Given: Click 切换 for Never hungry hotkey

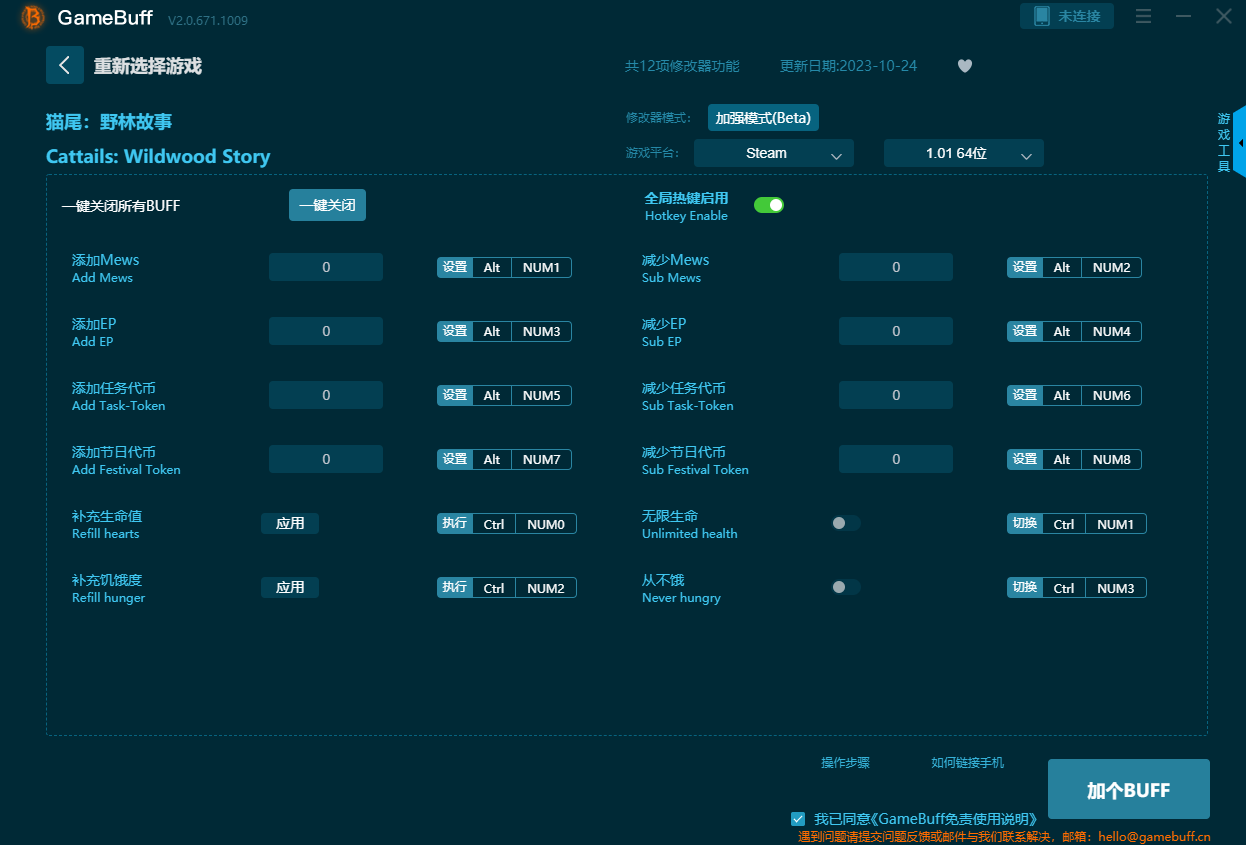Looking at the screenshot, I should pos(1025,587).
